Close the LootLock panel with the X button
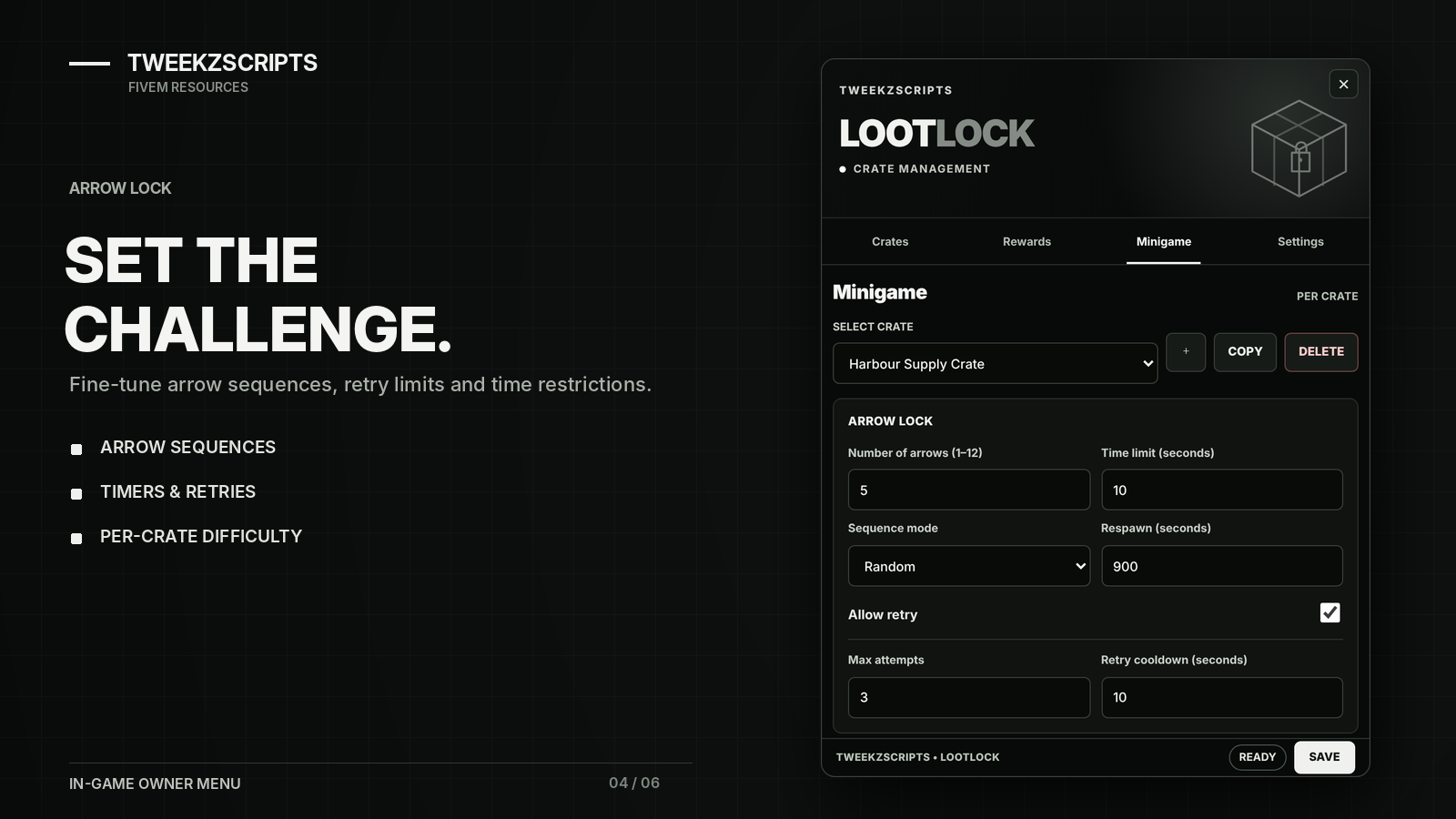The height and width of the screenshot is (819, 1456). click(x=1343, y=85)
